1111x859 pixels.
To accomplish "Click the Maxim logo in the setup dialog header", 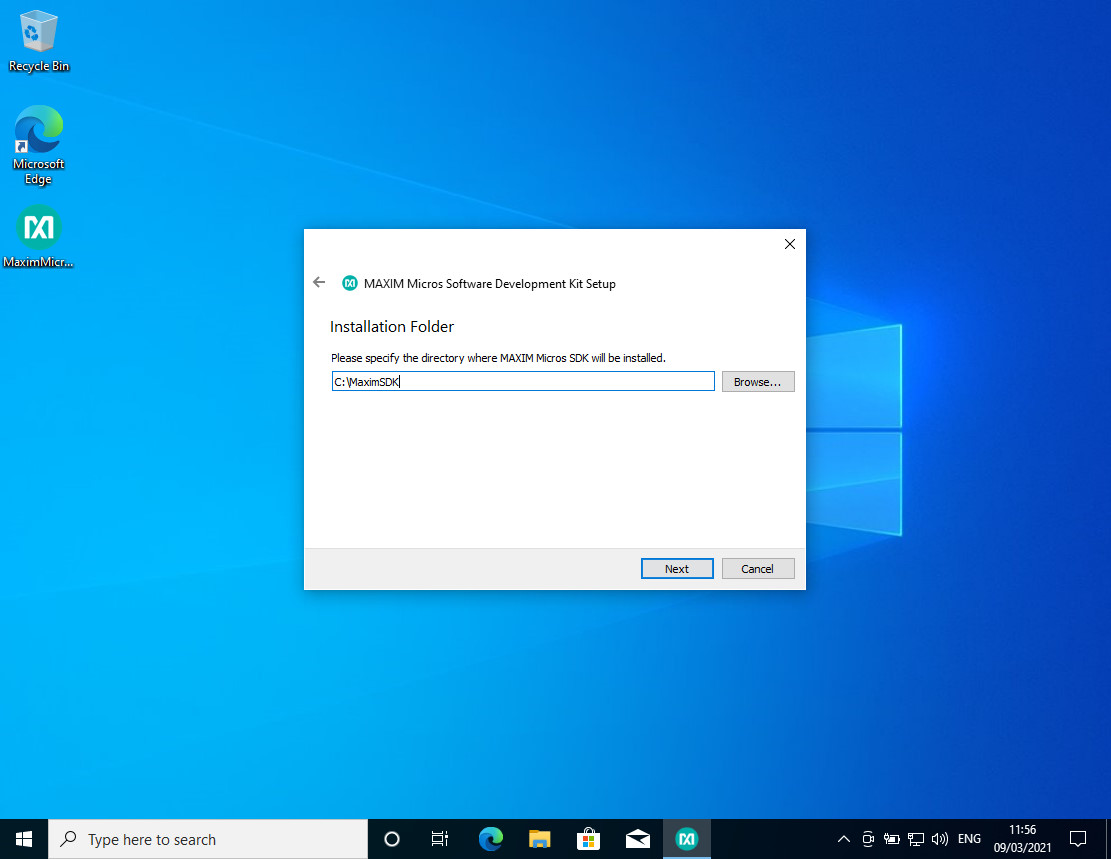I will click(350, 283).
